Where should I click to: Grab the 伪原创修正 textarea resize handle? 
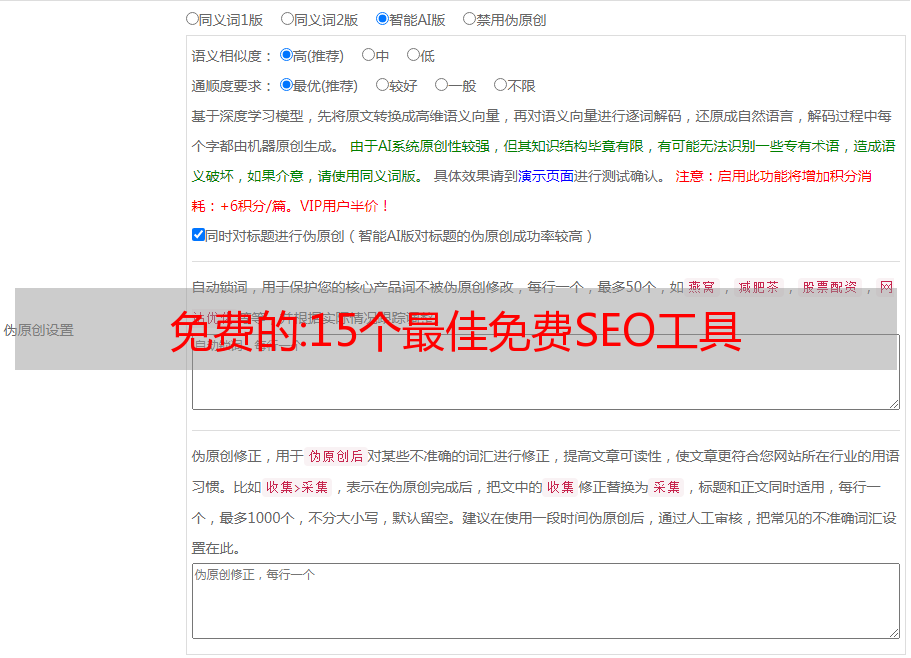894,633
